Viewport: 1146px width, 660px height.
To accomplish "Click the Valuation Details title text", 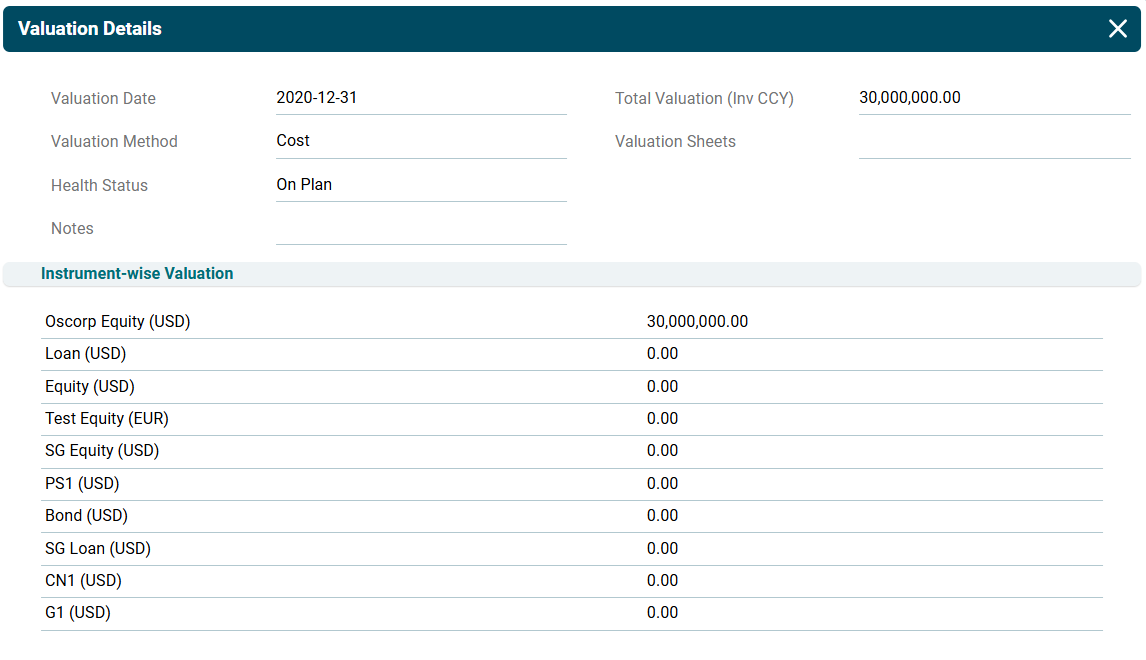I will tap(90, 29).
